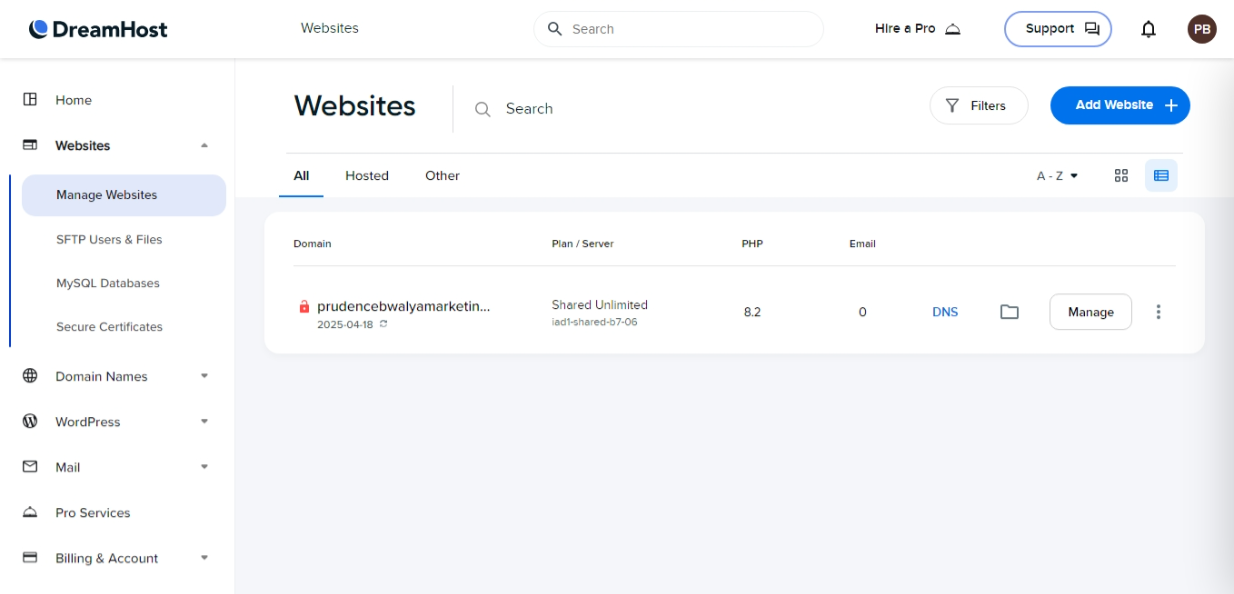Click the DreamHost logo
The image size is (1234, 594).
[97, 28]
